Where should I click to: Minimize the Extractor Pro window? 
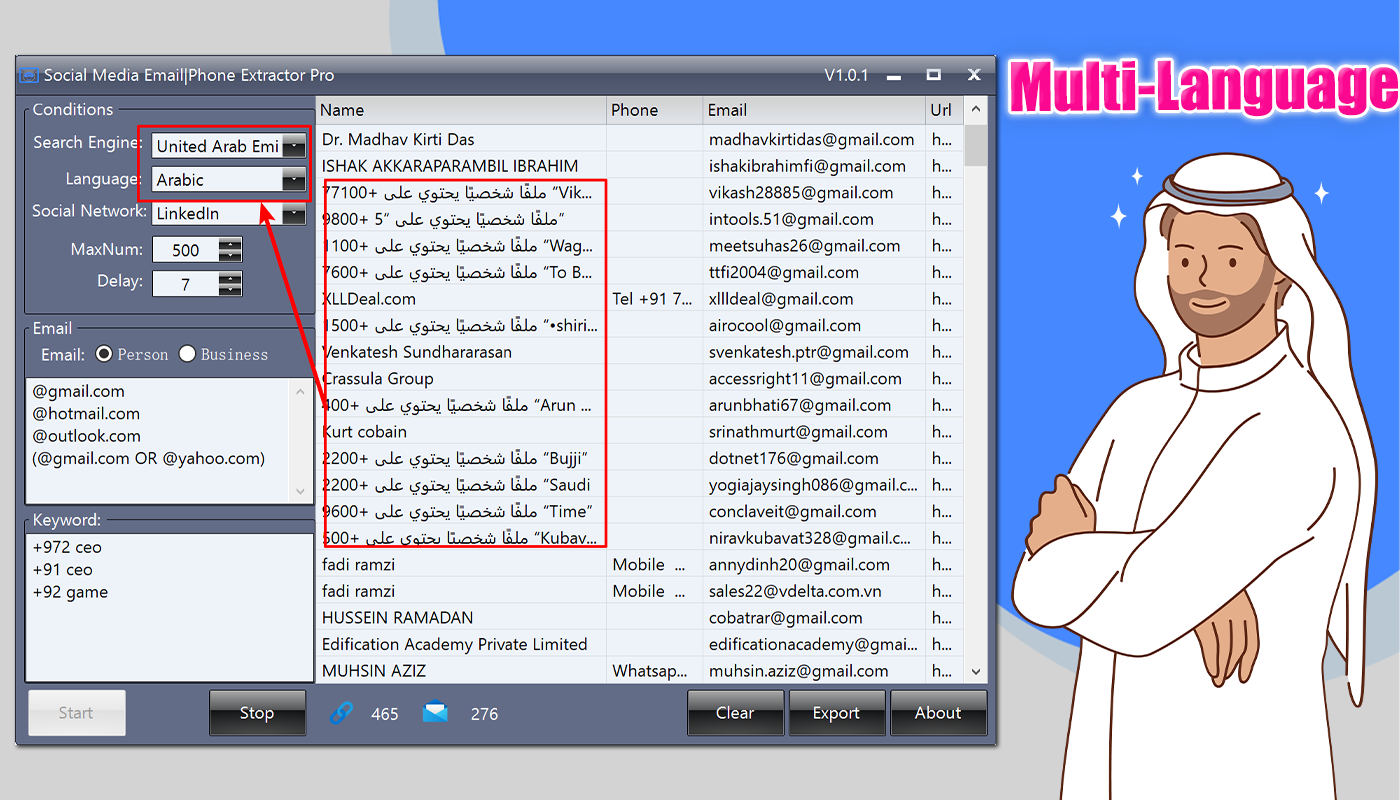click(x=894, y=76)
